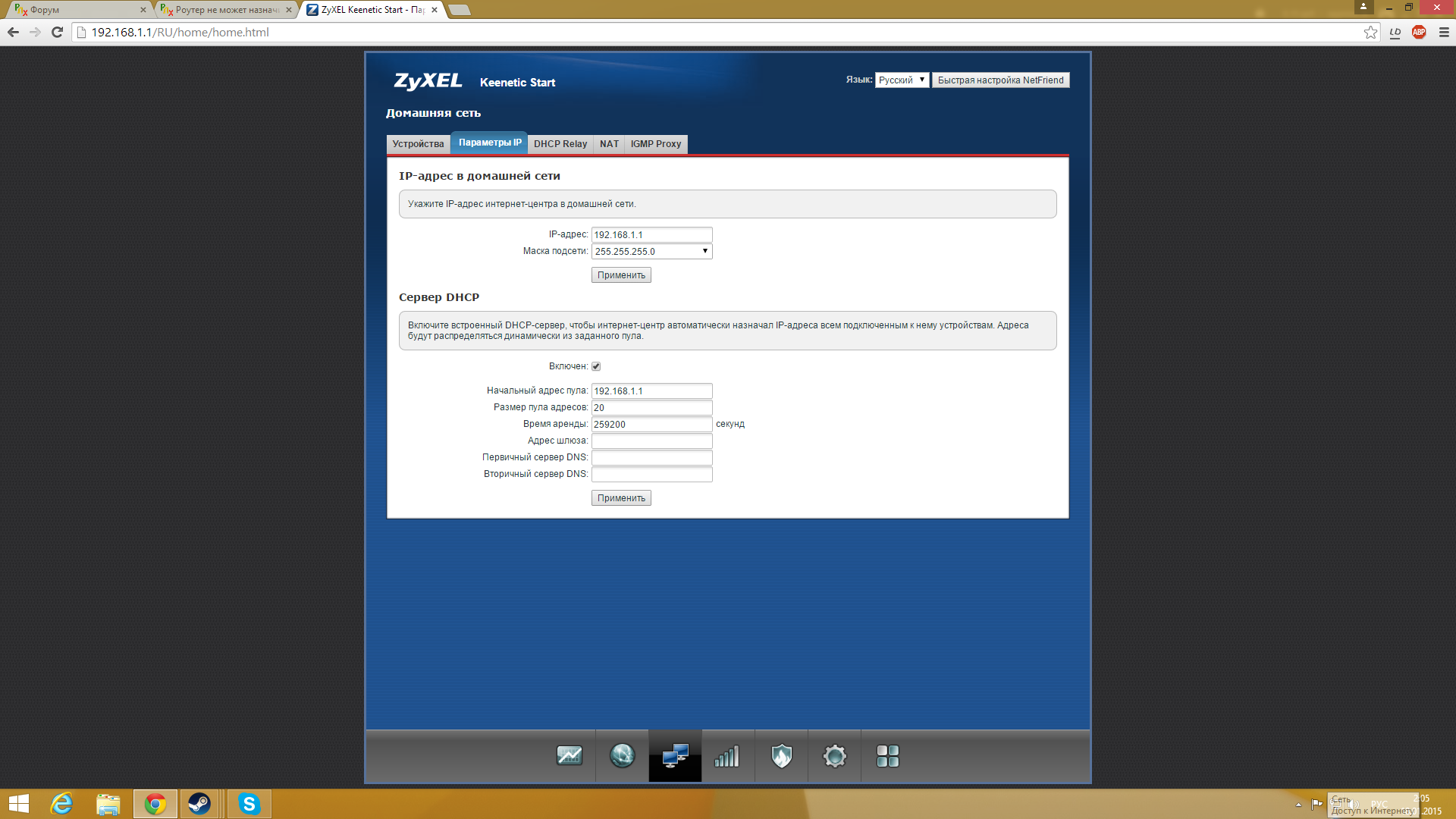Image resolution: width=1456 pixels, height=819 pixels.
Task: Switch to 'Роутер не может назнач' browser tab
Action: [x=227, y=10]
